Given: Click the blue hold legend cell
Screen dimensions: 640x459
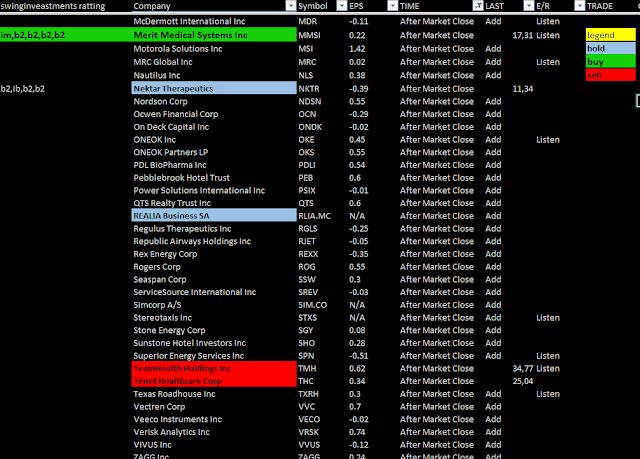Looking at the screenshot, I should click(x=611, y=48).
